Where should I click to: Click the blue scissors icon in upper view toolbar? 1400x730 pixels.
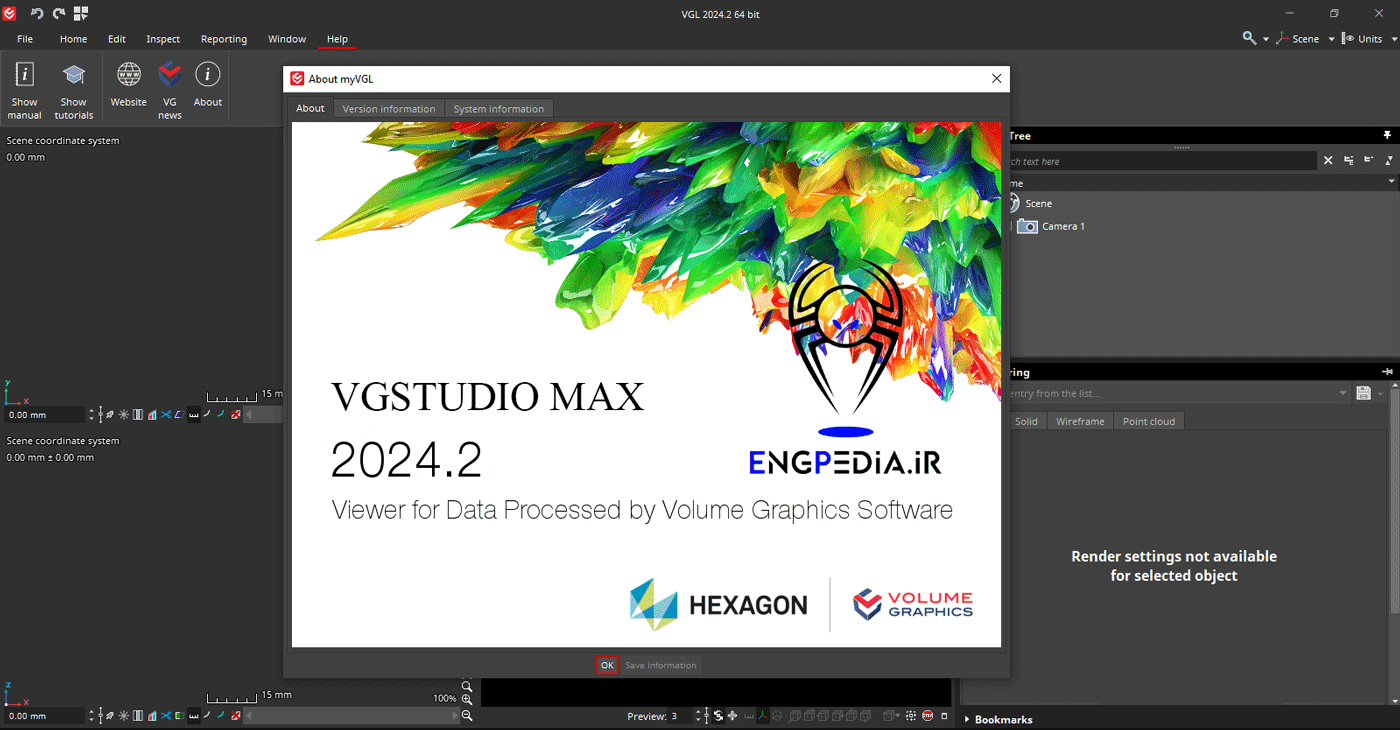pos(166,414)
